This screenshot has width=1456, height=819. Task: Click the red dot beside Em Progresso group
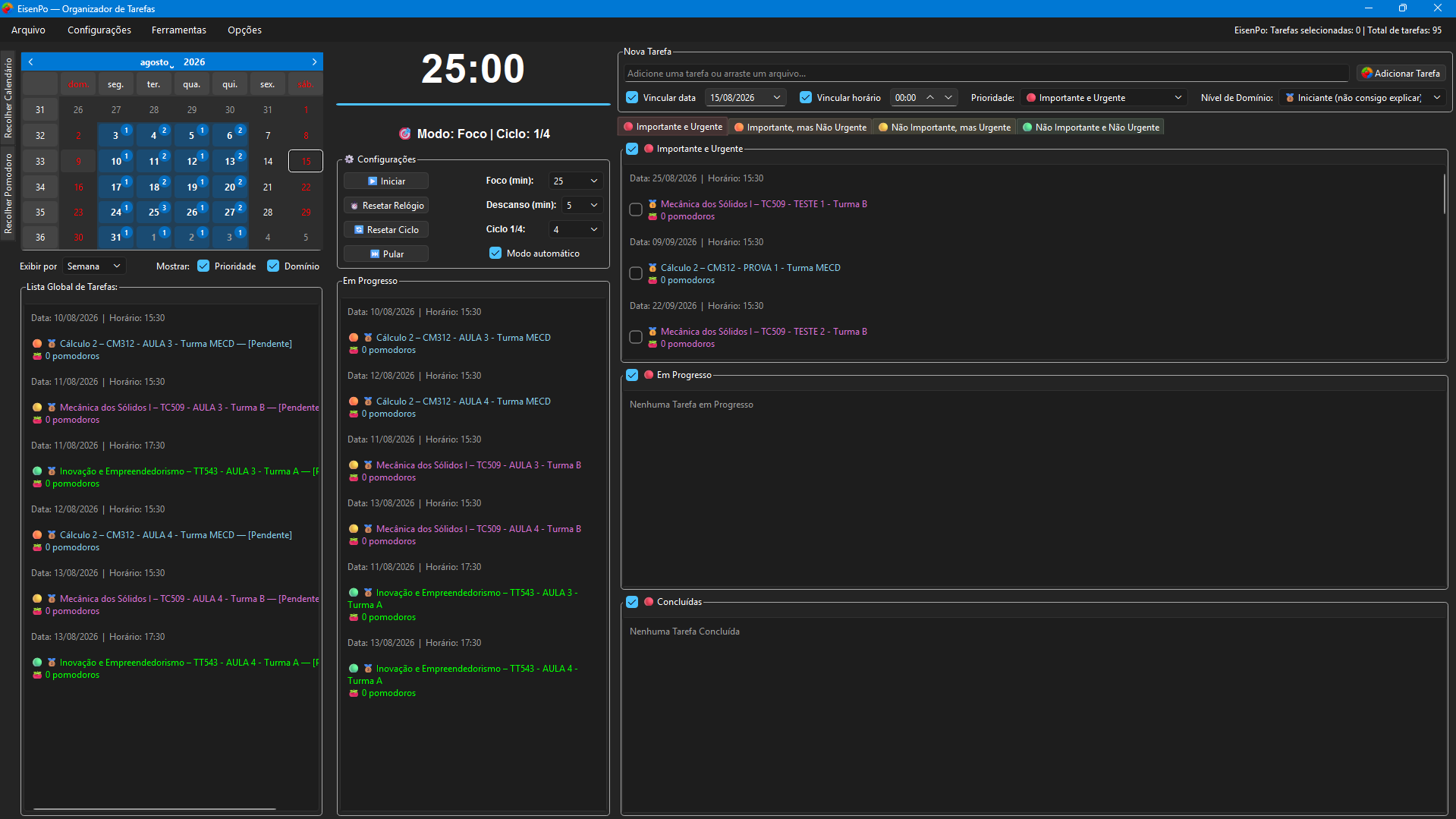(649, 375)
